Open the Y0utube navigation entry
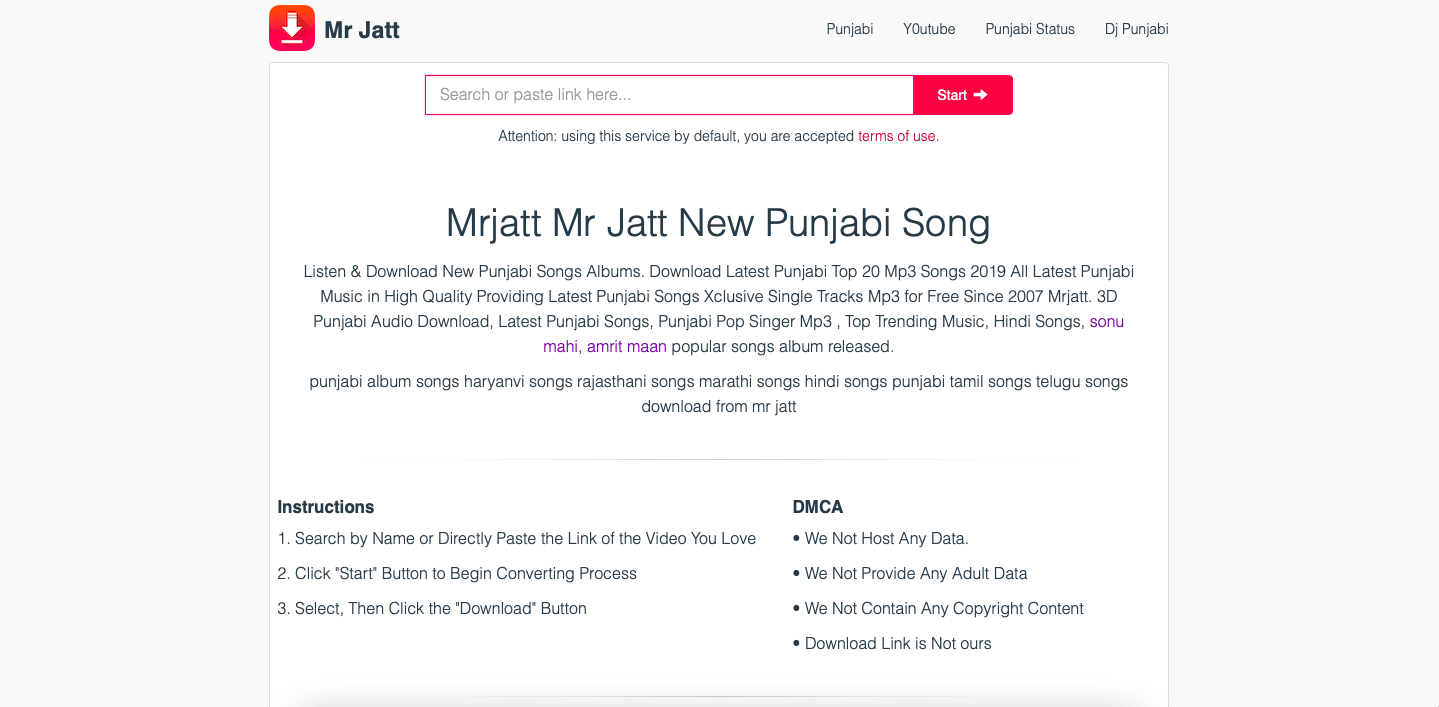The height and width of the screenshot is (707, 1439). click(928, 29)
